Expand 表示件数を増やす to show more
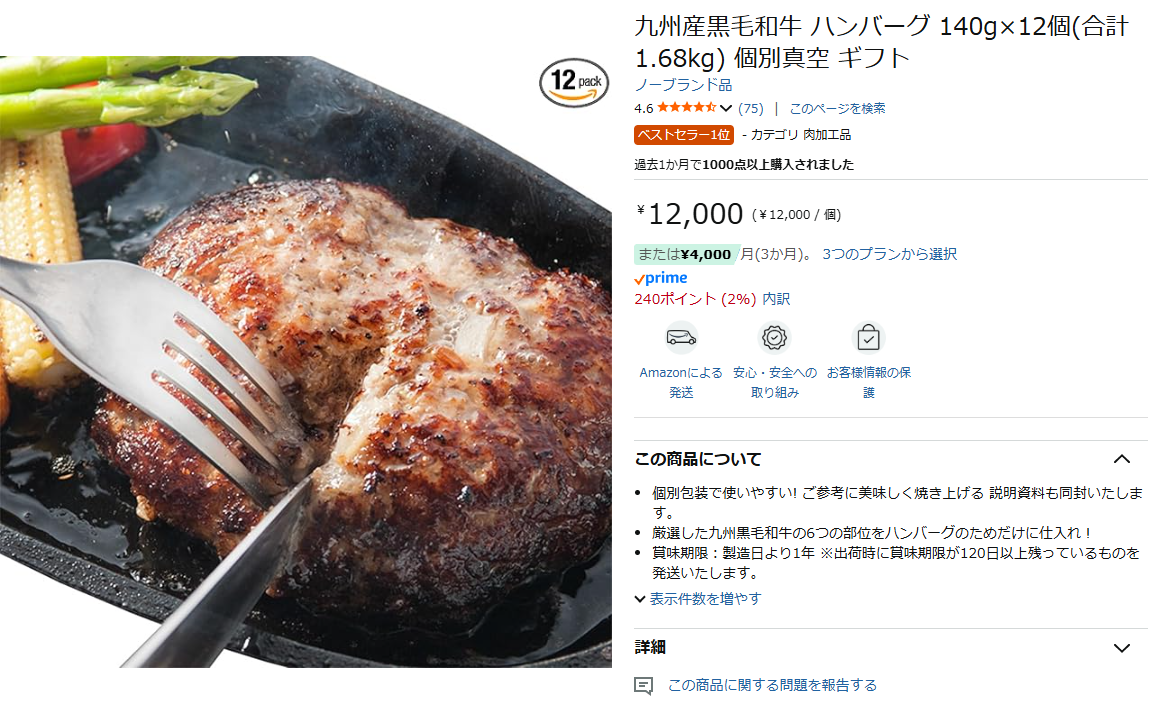This screenshot has height=701, width=1172. tap(698, 599)
